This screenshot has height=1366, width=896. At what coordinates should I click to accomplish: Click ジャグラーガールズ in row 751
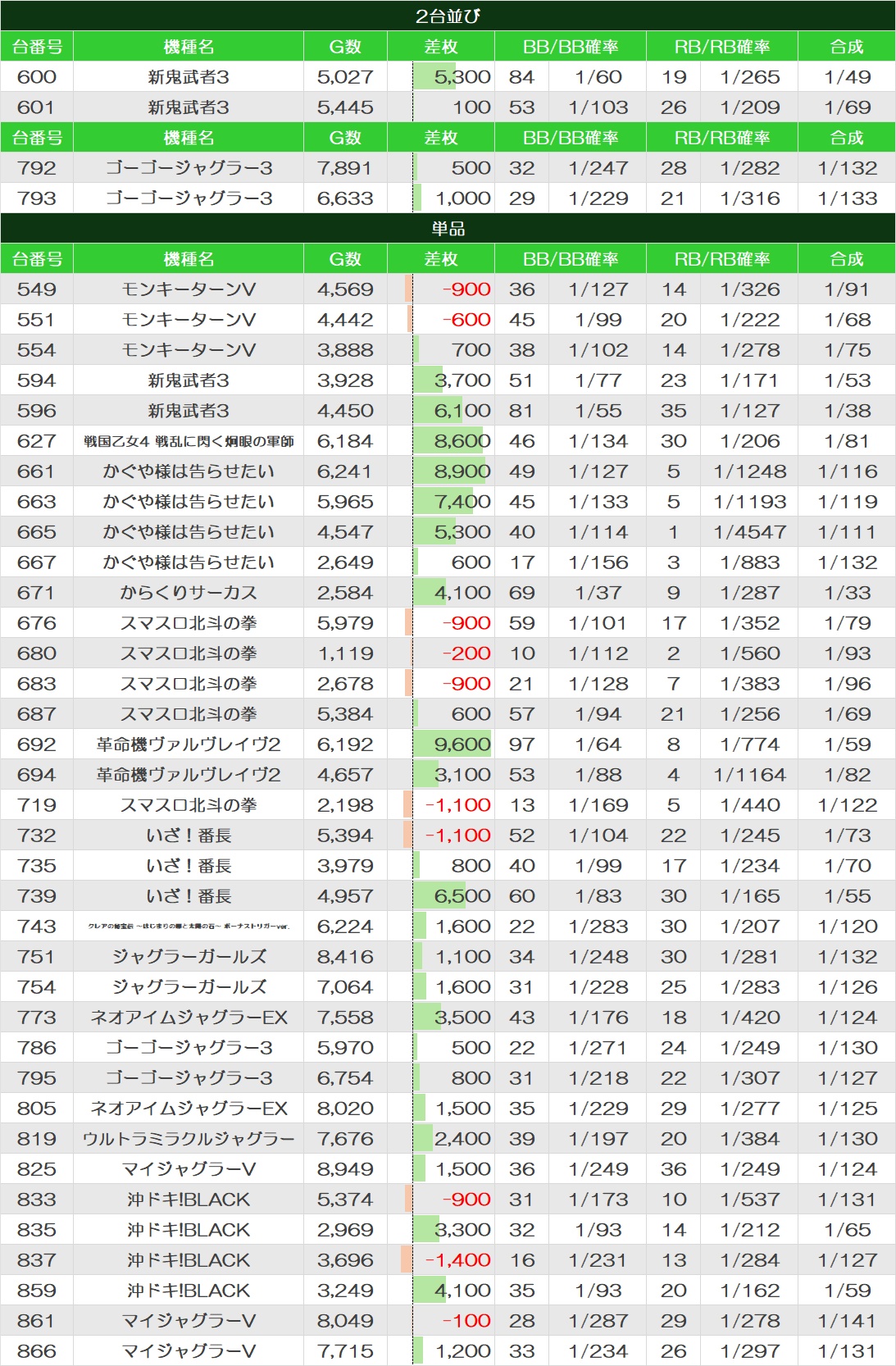pos(189,957)
